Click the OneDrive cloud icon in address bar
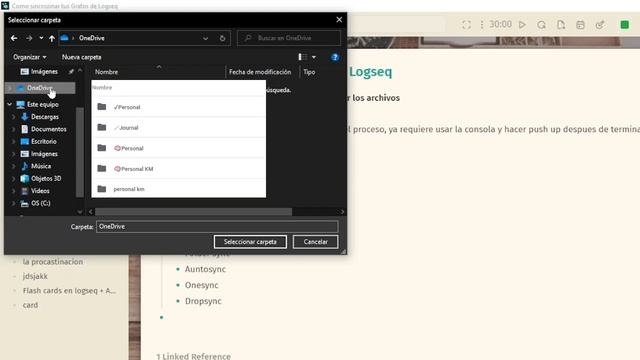Viewport: 640px width, 360px height. [x=64, y=38]
